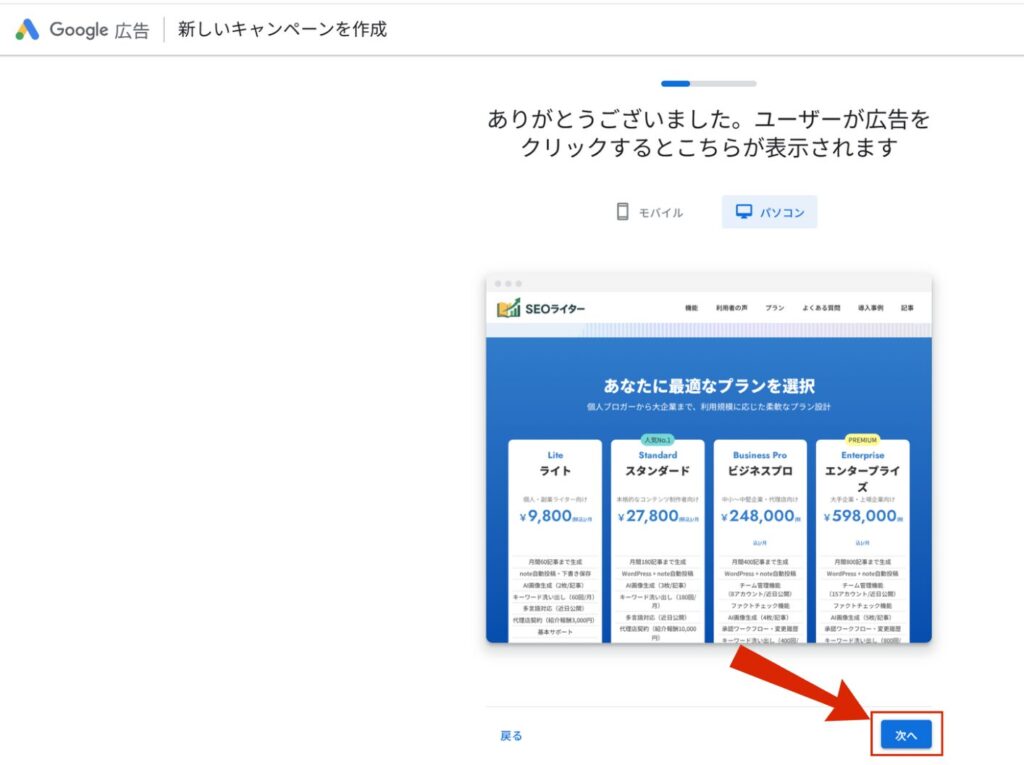Screen dimensions: 1024x765
Task: Click the SEOライター chart logo in preview
Action: (x=509, y=308)
